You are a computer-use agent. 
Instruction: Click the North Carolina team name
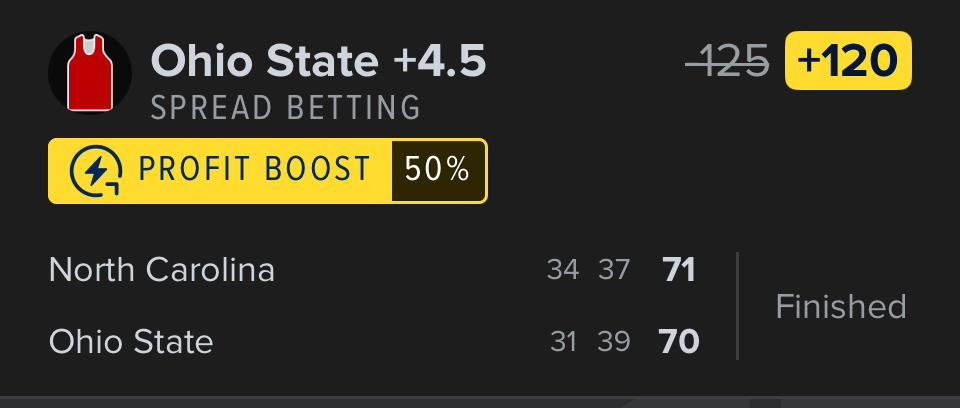[x=161, y=270]
